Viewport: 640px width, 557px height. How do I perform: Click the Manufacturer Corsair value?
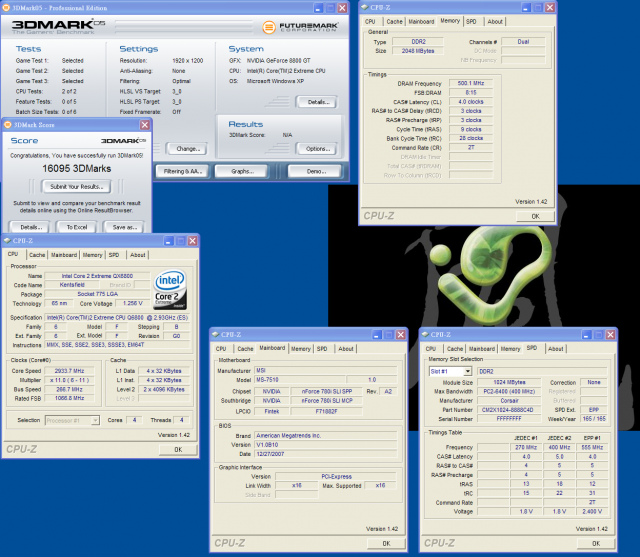(x=509, y=401)
